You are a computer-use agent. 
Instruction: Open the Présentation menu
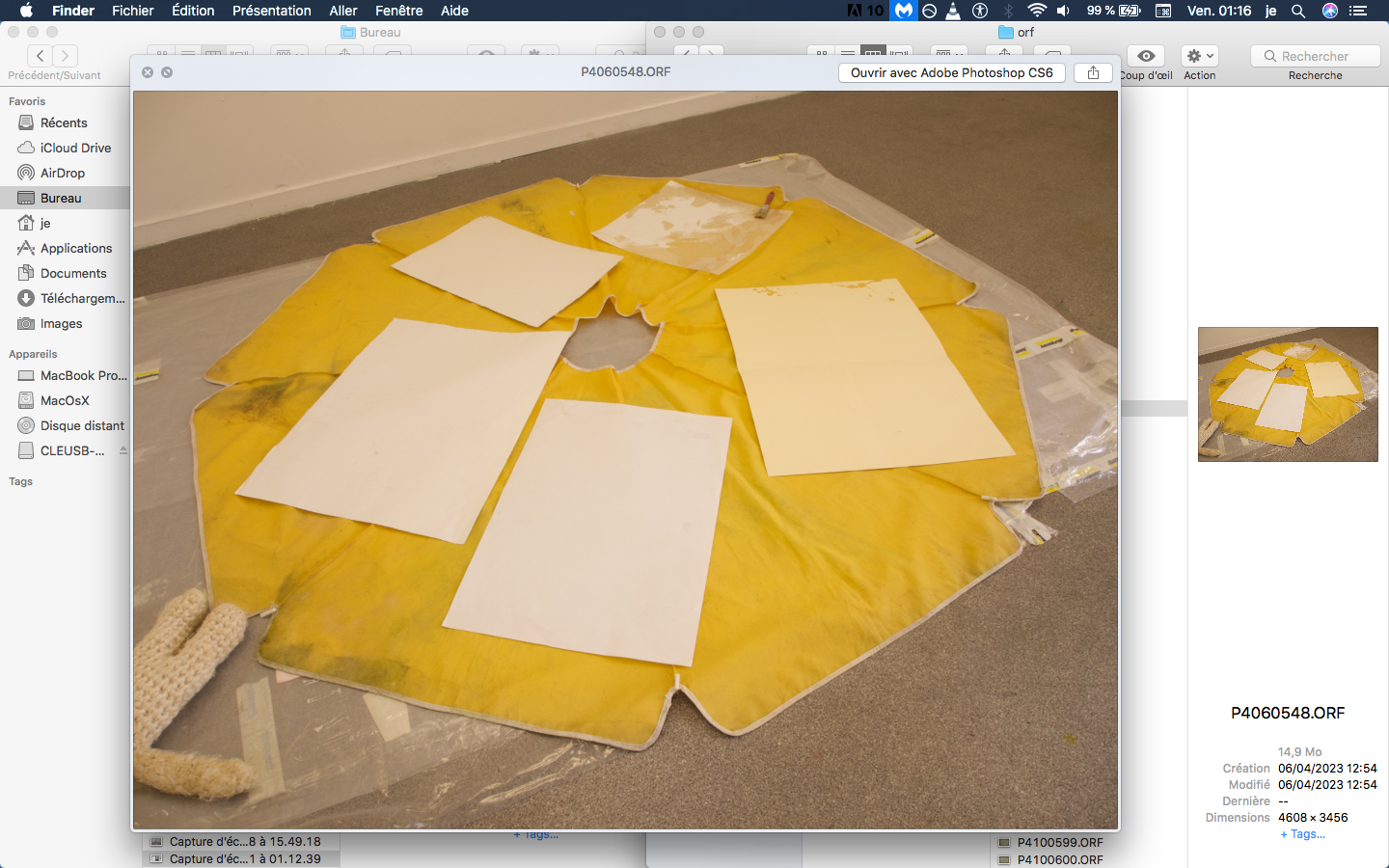(271, 11)
